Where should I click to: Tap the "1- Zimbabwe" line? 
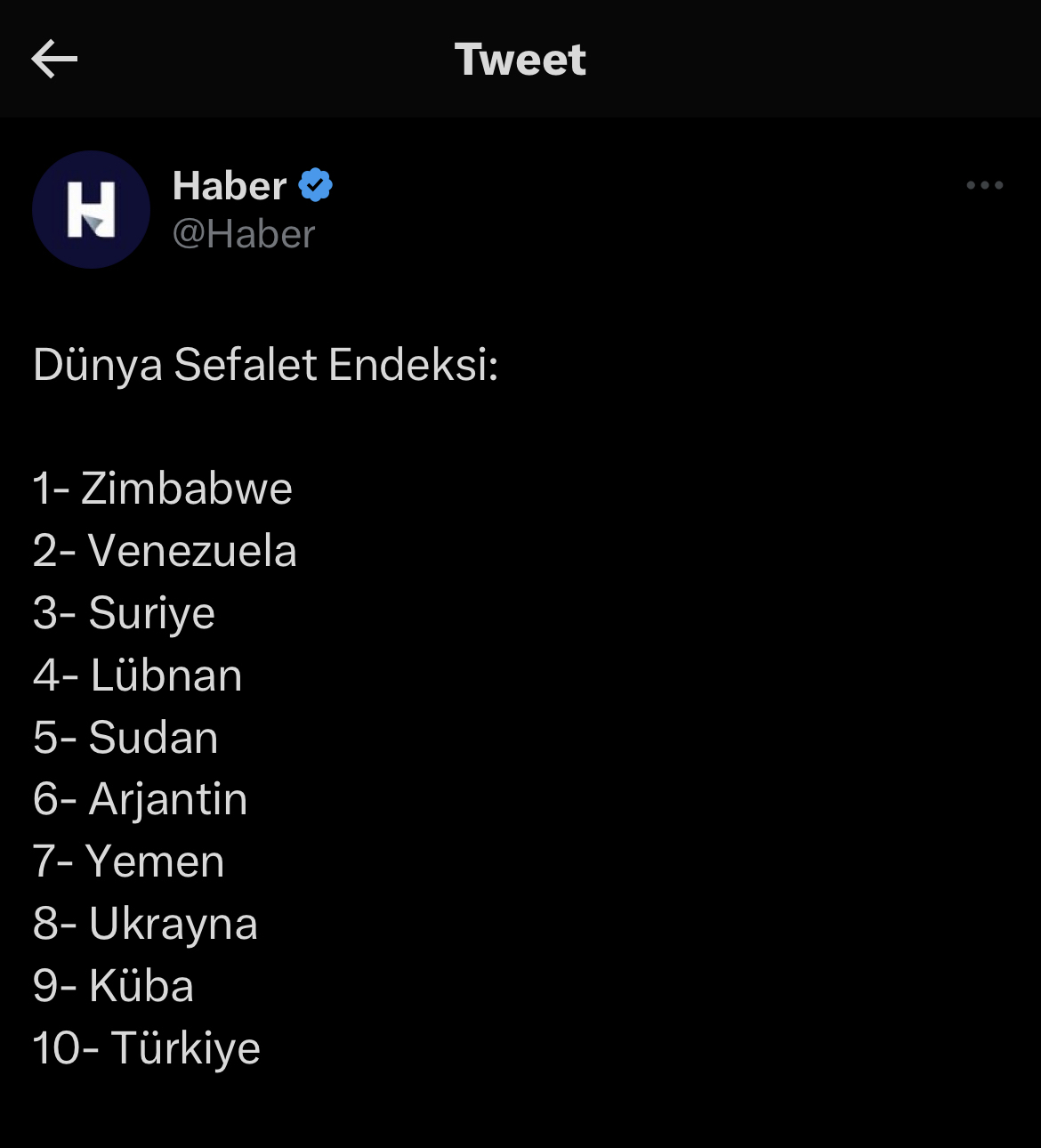coord(163,489)
